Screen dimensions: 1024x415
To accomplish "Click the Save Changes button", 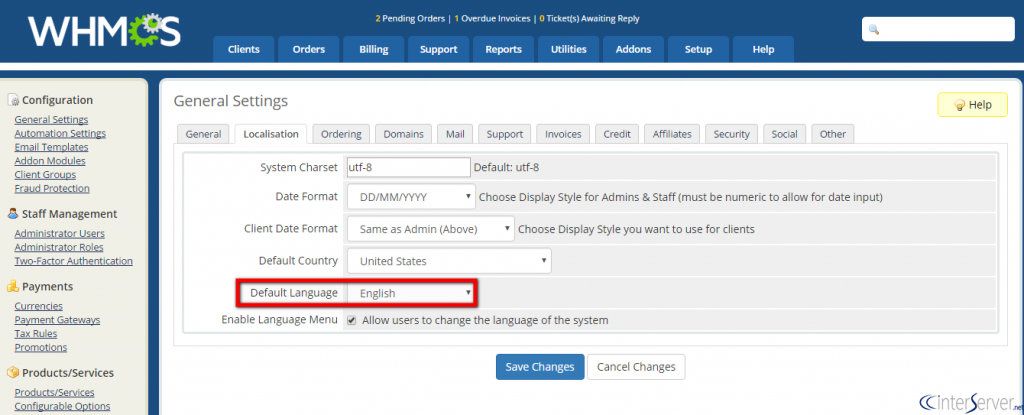I will point(540,367).
